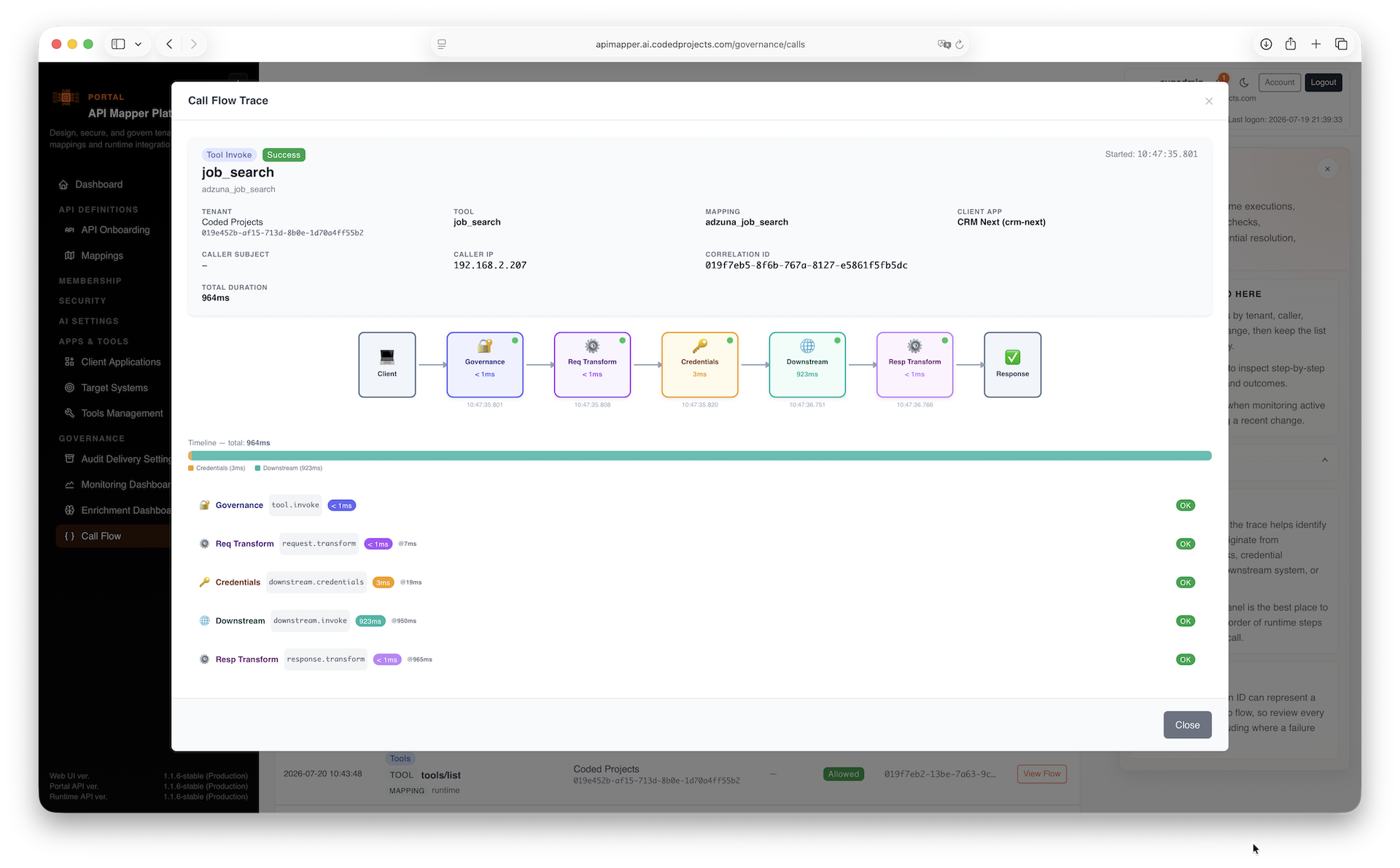1400x868 pixels.
Task: Open Safari sidebar dropdown arrow
Action: pos(138,44)
